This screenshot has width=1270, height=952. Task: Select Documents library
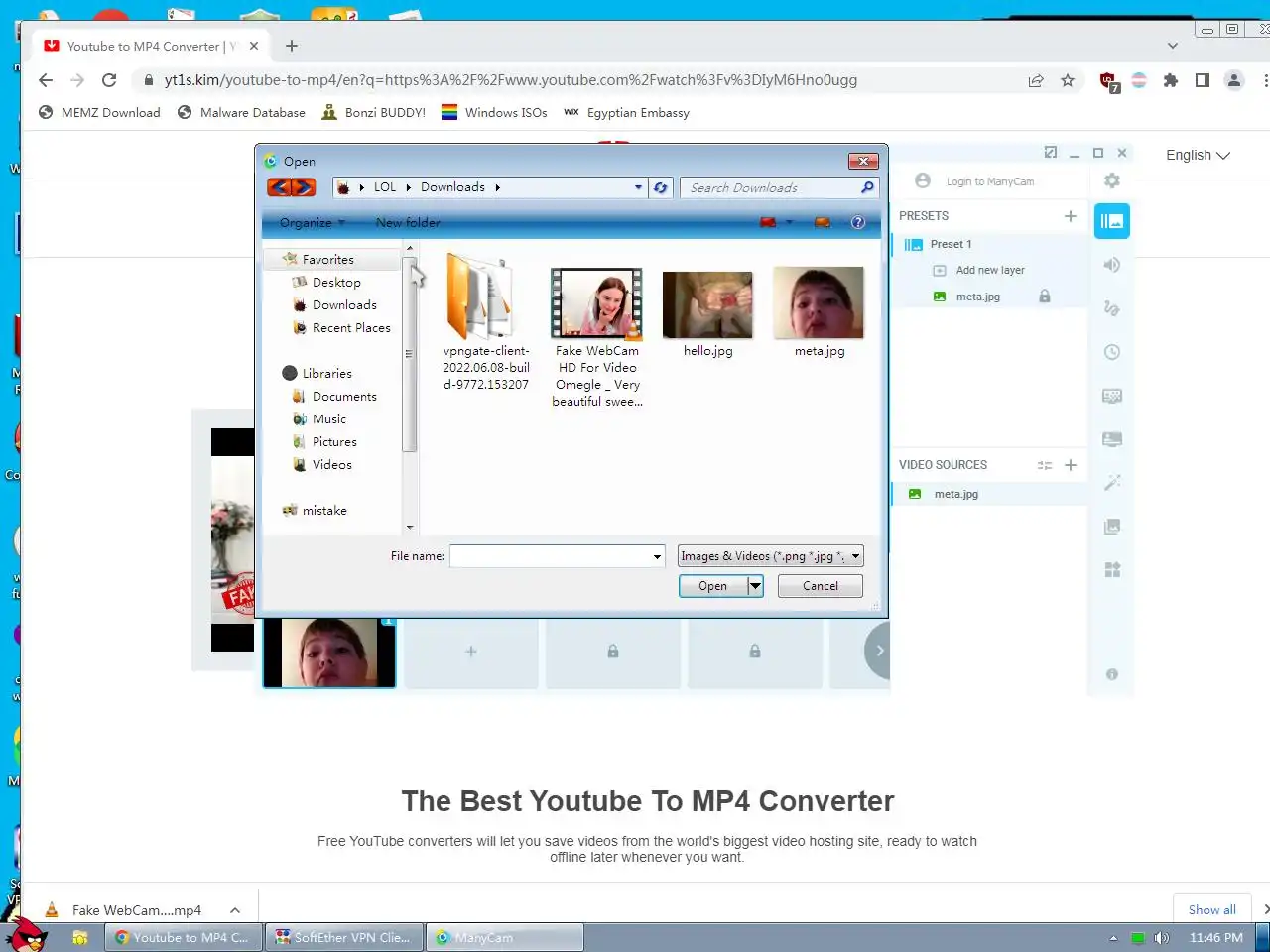click(x=344, y=396)
